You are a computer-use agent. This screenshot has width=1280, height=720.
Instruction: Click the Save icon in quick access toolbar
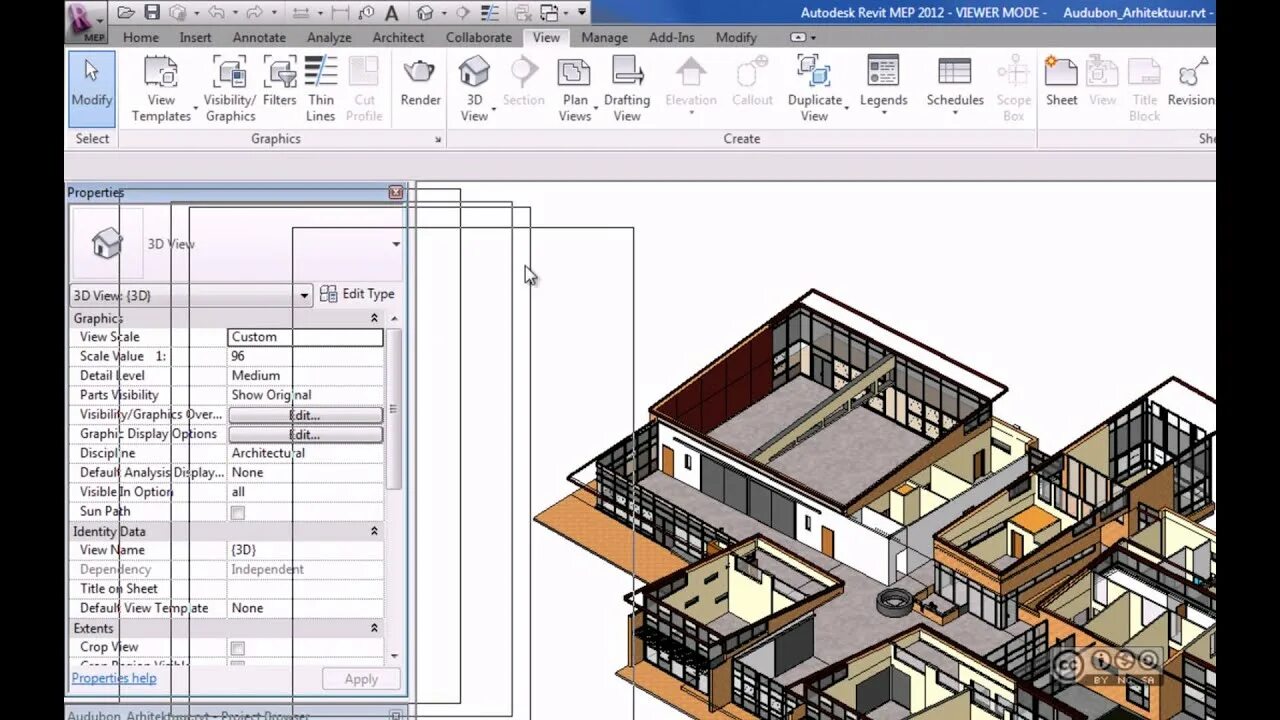tap(151, 13)
